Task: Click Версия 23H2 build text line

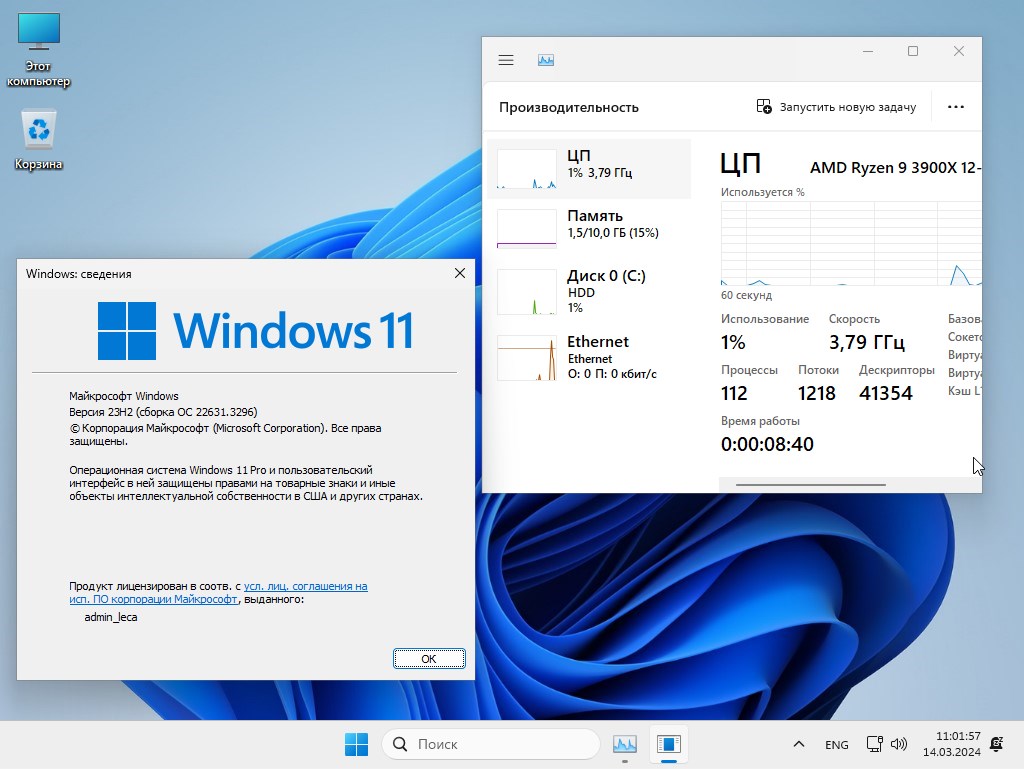Action: pos(163,412)
